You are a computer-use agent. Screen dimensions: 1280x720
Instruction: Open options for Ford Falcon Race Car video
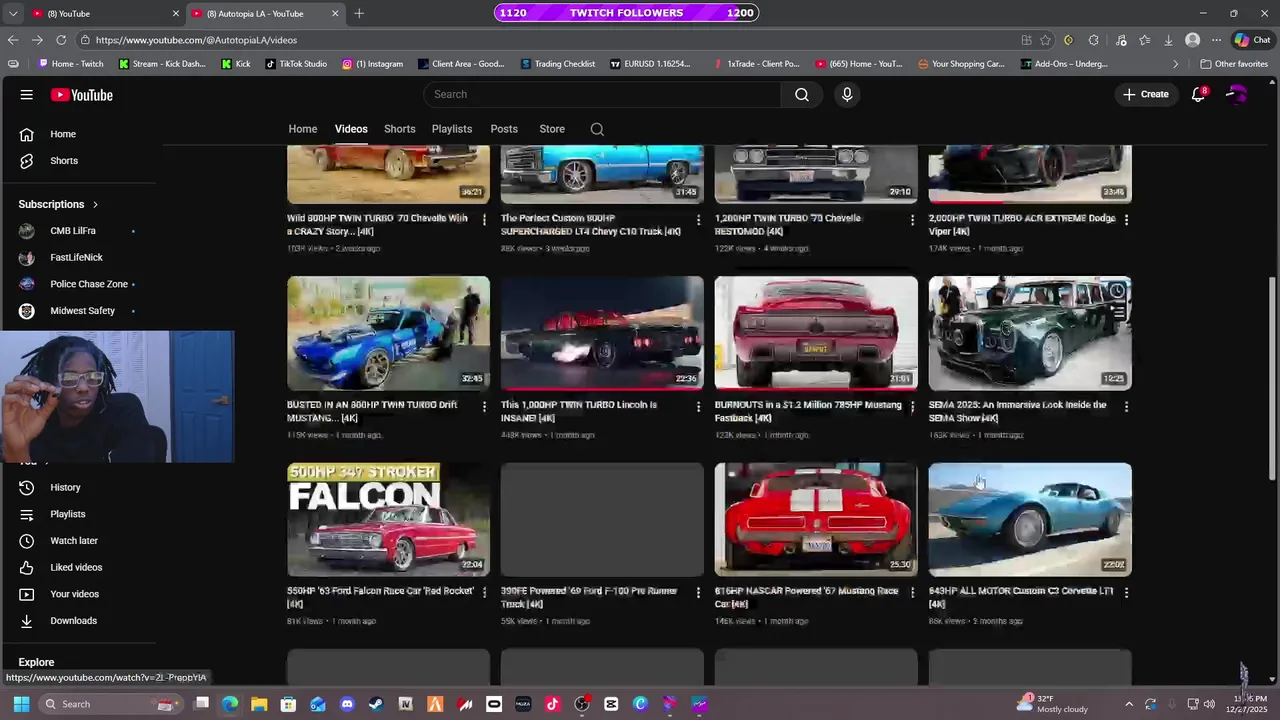click(485, 592)
